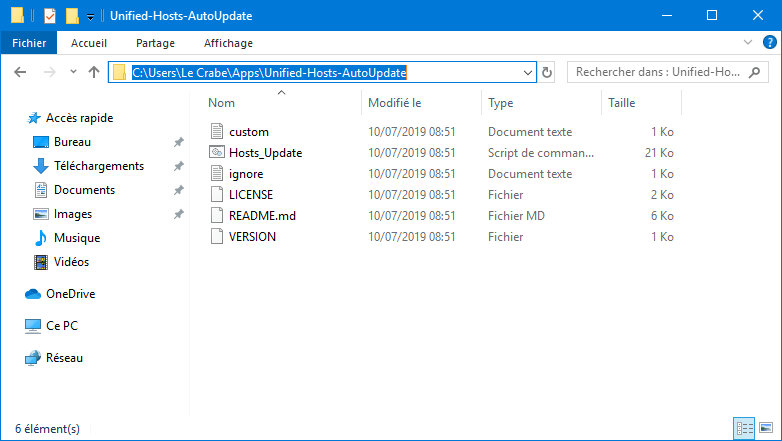Viewport: 782px width, 441px height.
Task: Click the VERSION file's blank icon
Action: click(217, 236)
